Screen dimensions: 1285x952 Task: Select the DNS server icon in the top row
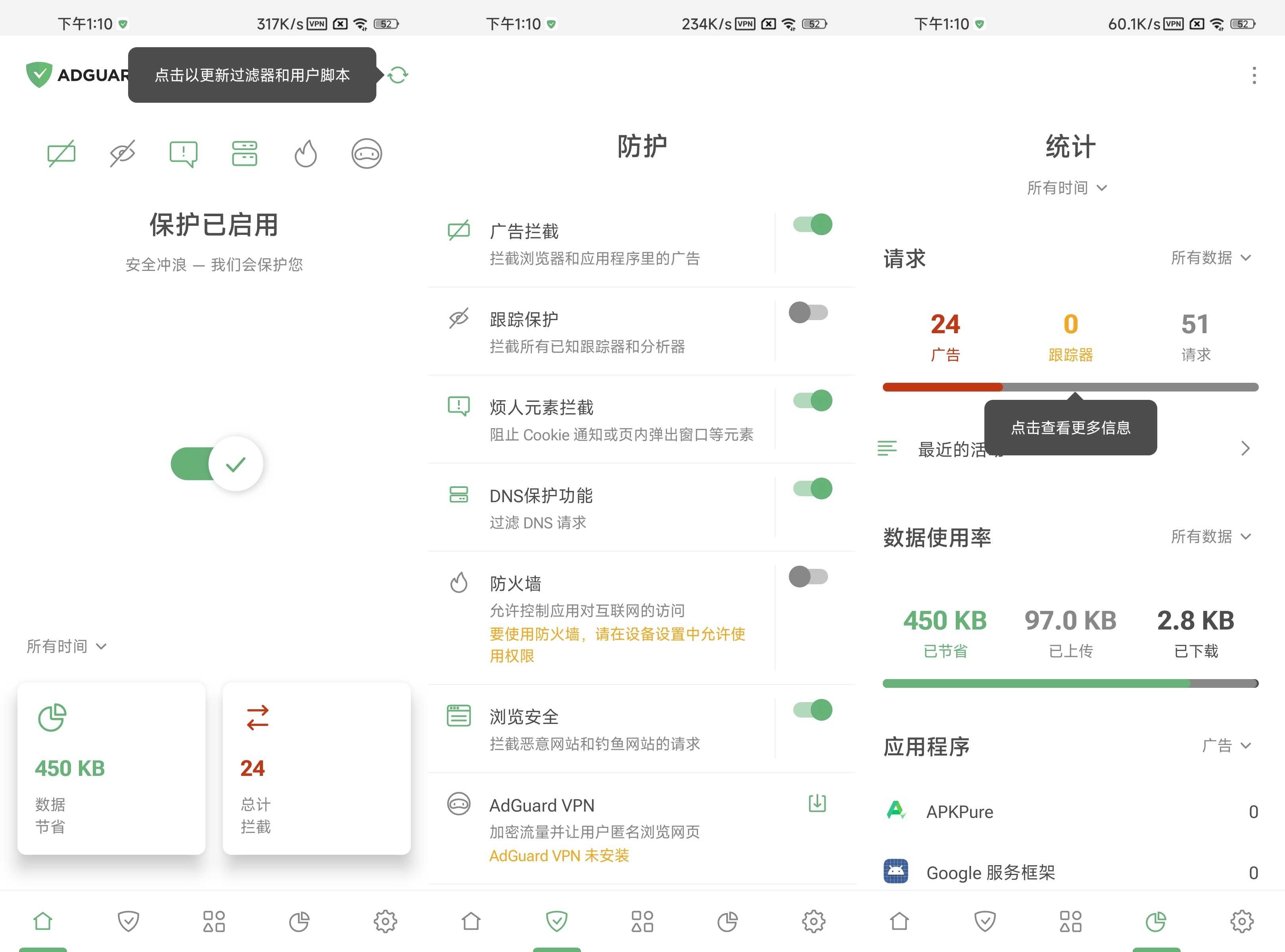244,153
